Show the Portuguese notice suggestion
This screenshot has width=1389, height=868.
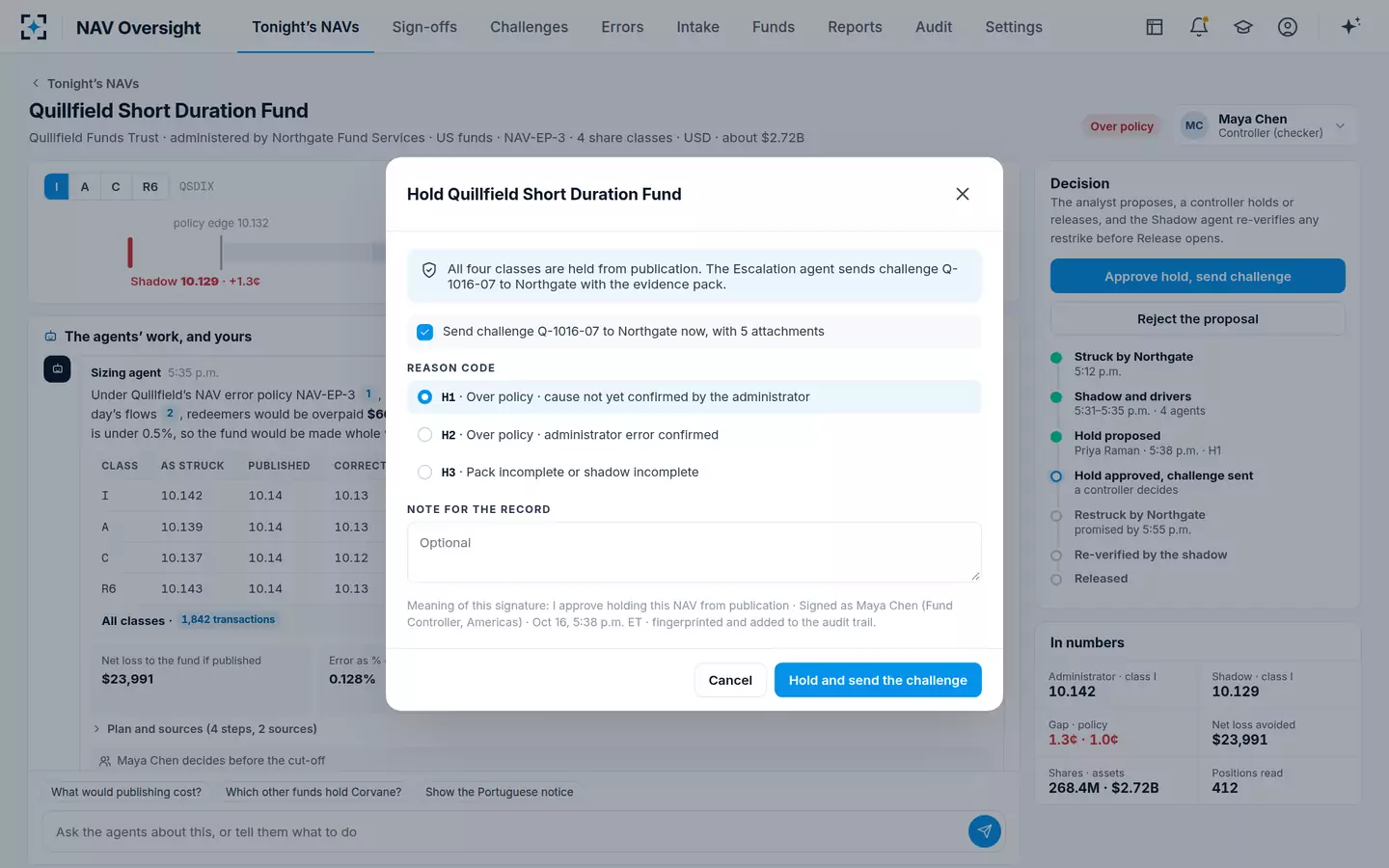coord(500,793)
